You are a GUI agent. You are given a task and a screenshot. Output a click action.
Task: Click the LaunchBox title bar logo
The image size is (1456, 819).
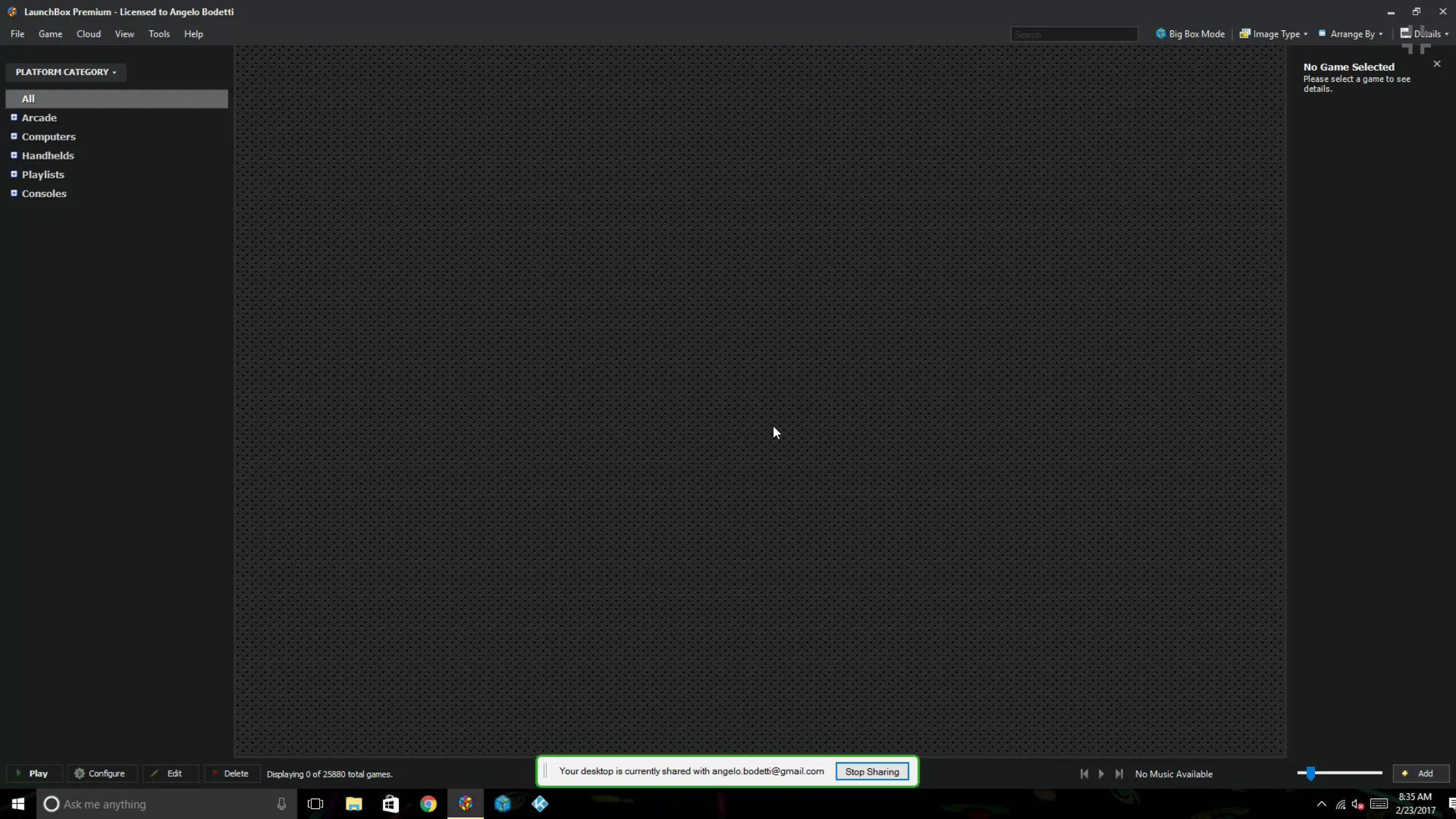tap(12, 12)
